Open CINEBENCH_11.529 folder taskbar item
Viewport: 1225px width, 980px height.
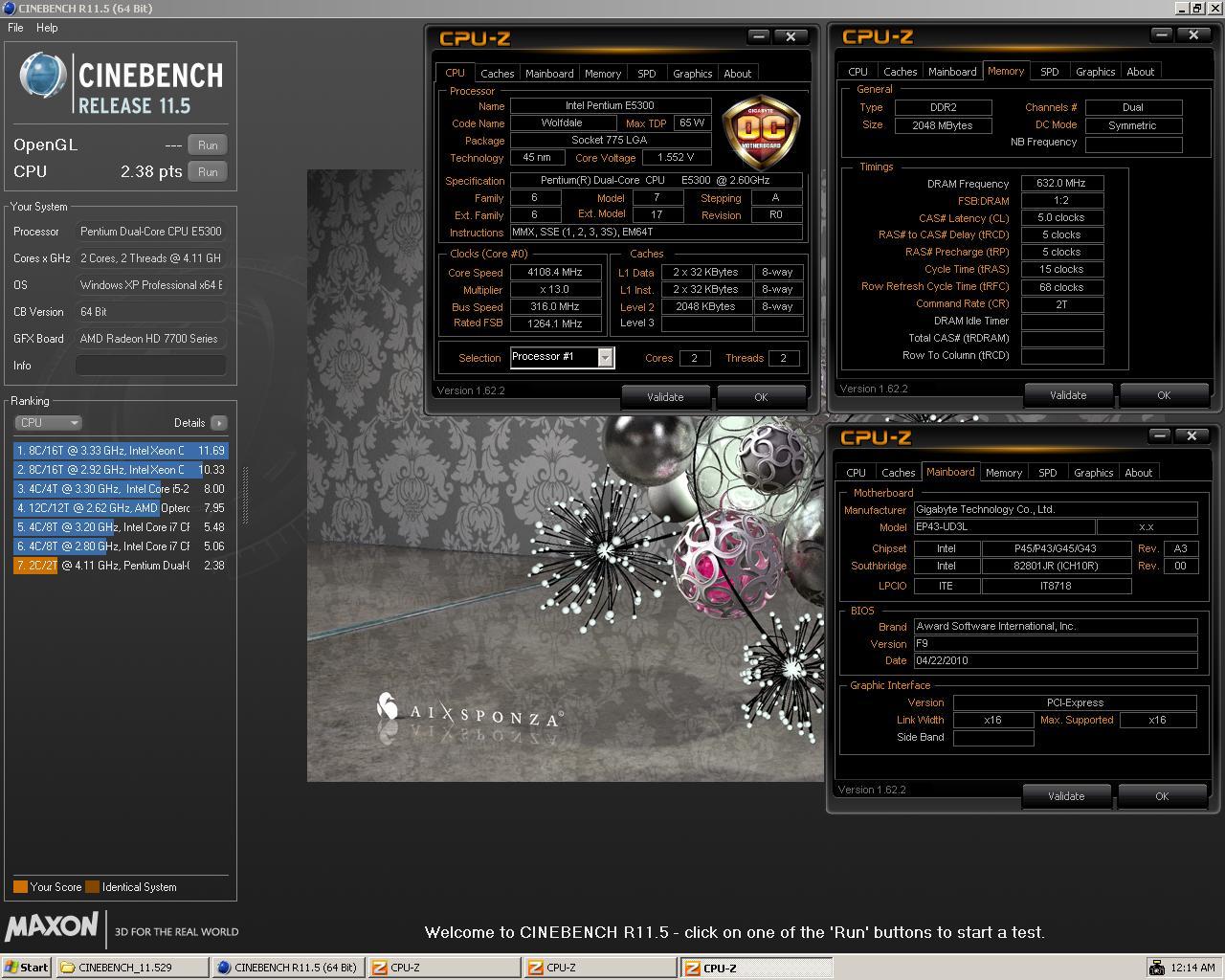(x=132, y=968)
